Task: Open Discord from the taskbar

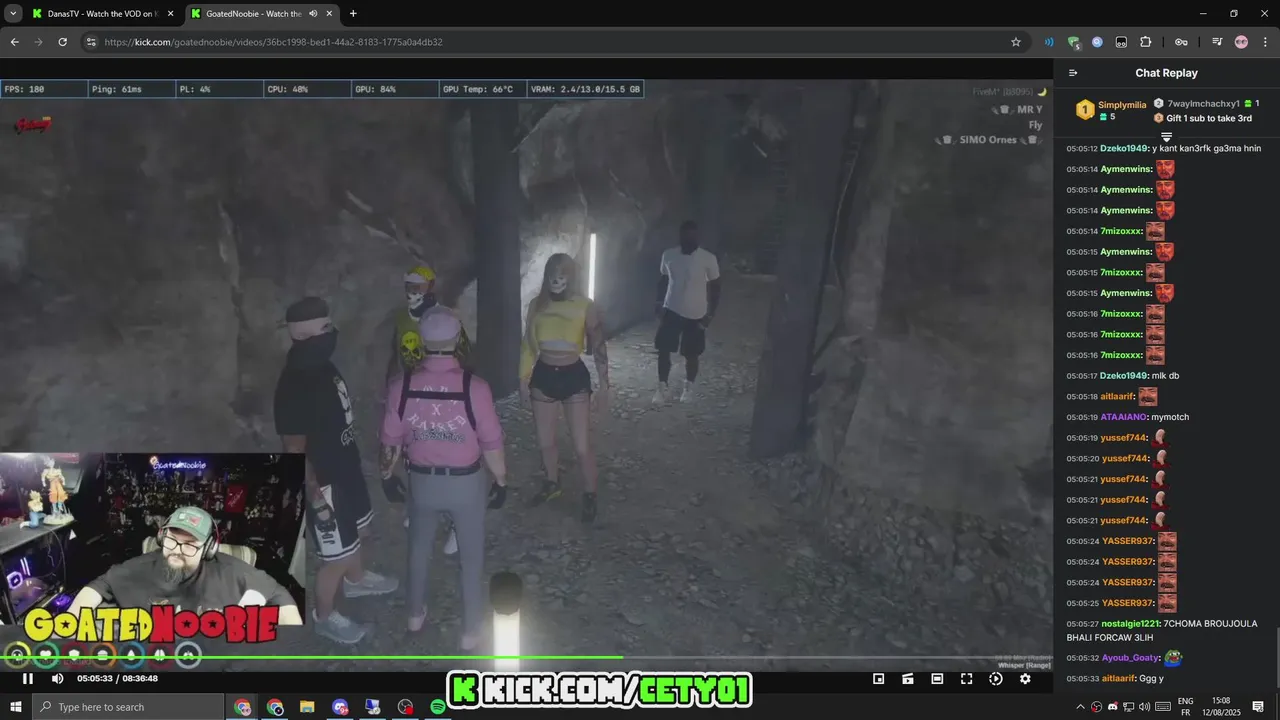Action: coord(340,707)
